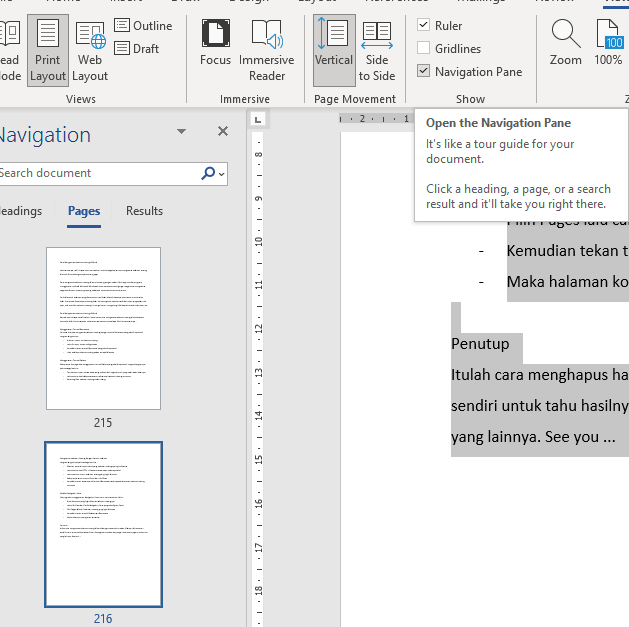Switch to Print Layout view

[x=48, y=51]
